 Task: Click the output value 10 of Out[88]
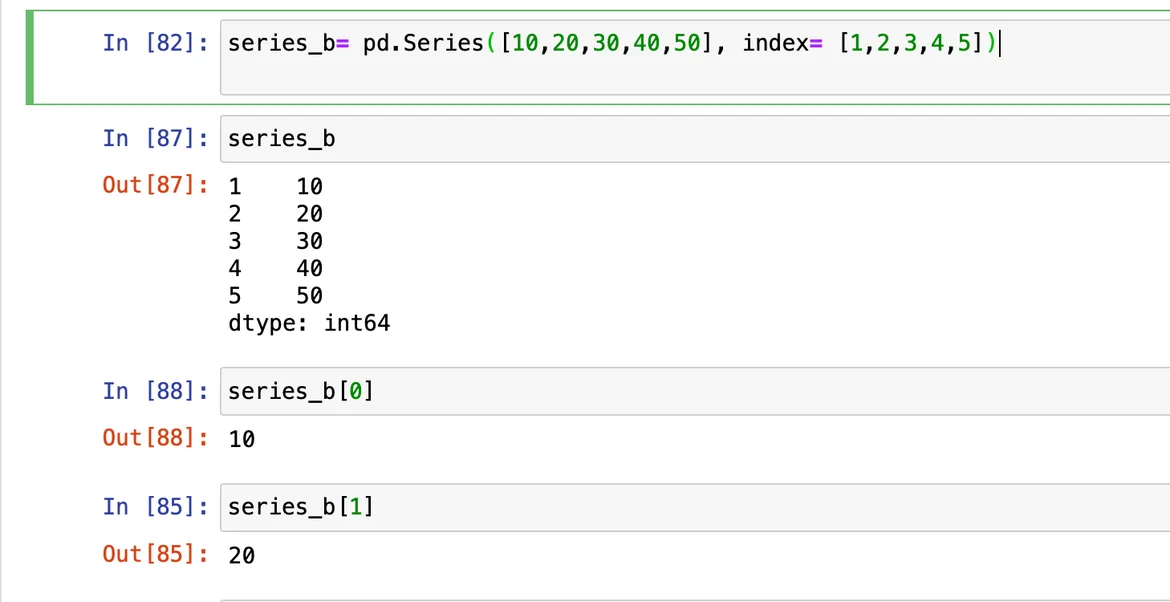[x=242, y=439]
